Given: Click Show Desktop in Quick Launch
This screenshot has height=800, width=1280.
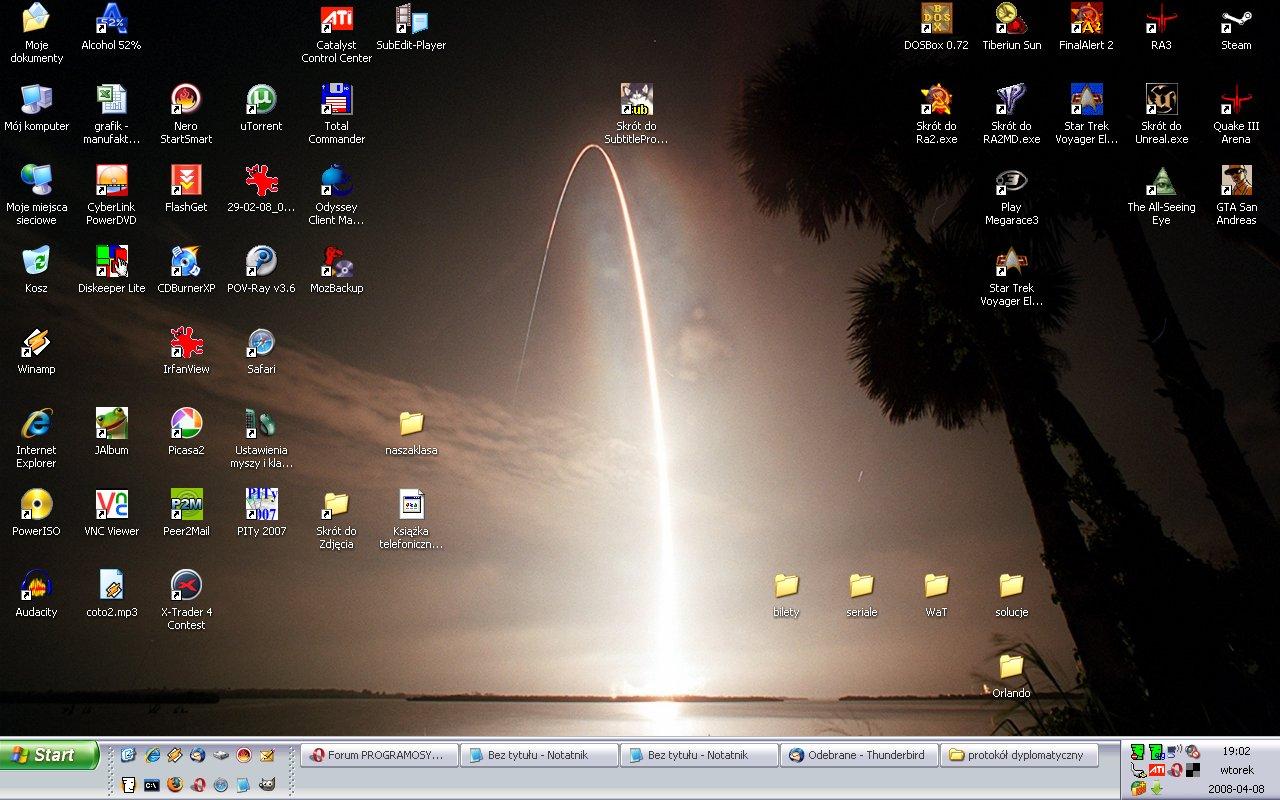Looking at the screenshot, I should (127, 755).
